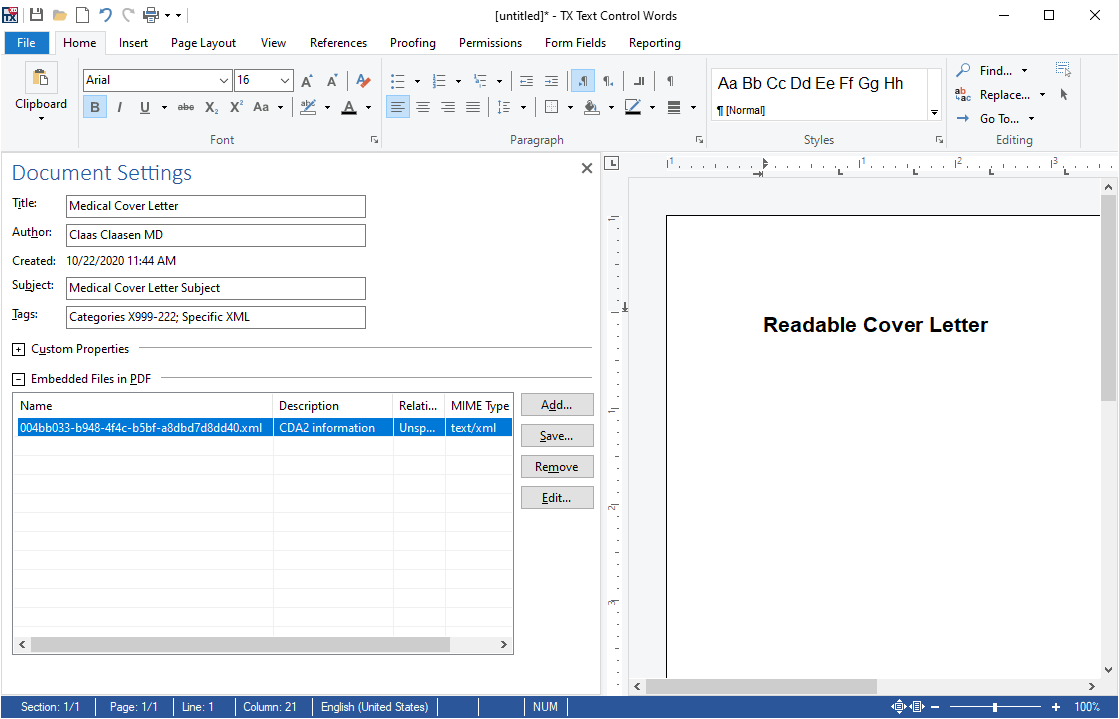The height and width of the screenshot is (719, 1119).
Task: Increase font size with grow font icon
Action: (x=307, y=81)
